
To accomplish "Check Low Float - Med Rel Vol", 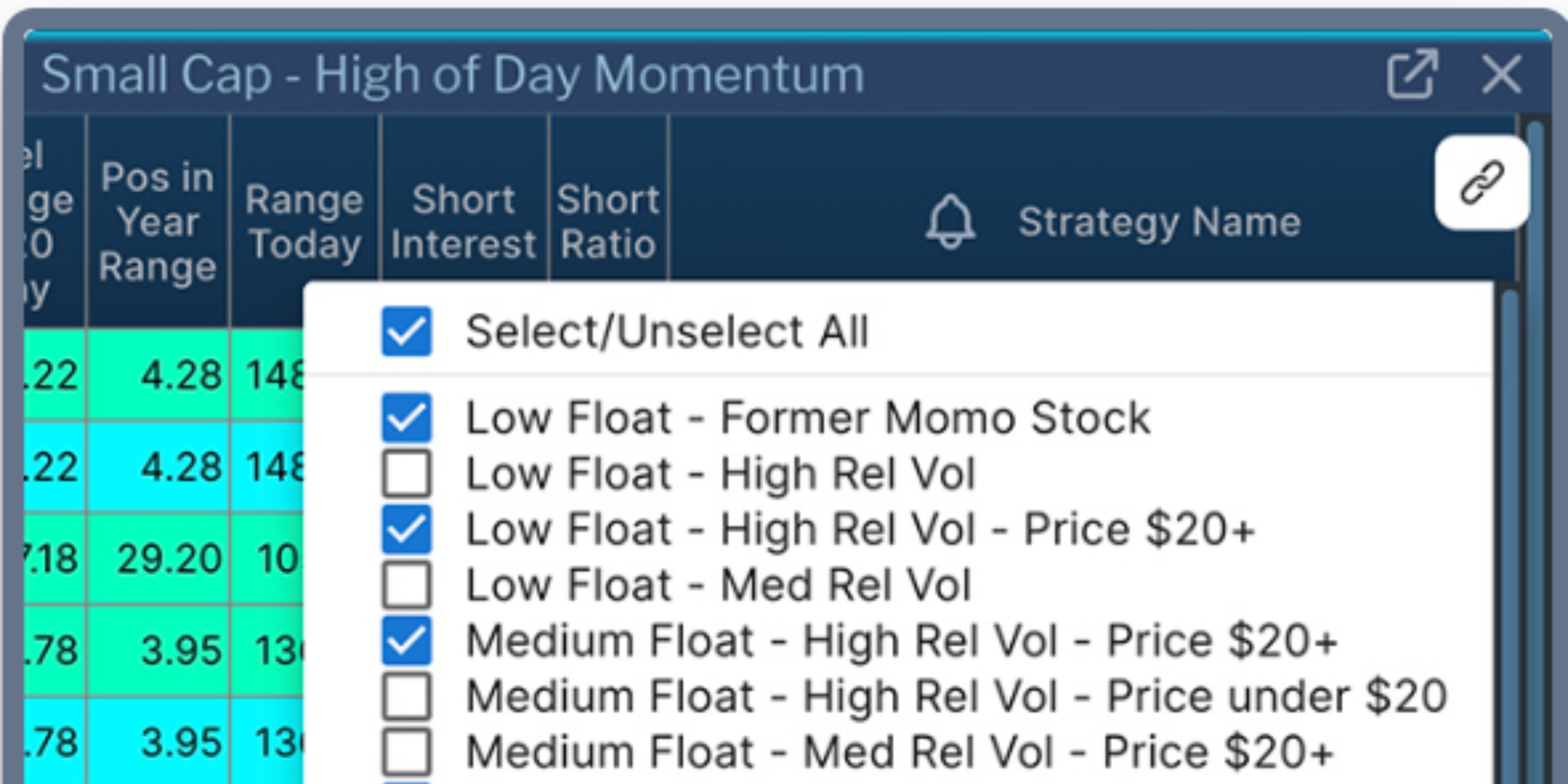I will click(x=407, y=584).
